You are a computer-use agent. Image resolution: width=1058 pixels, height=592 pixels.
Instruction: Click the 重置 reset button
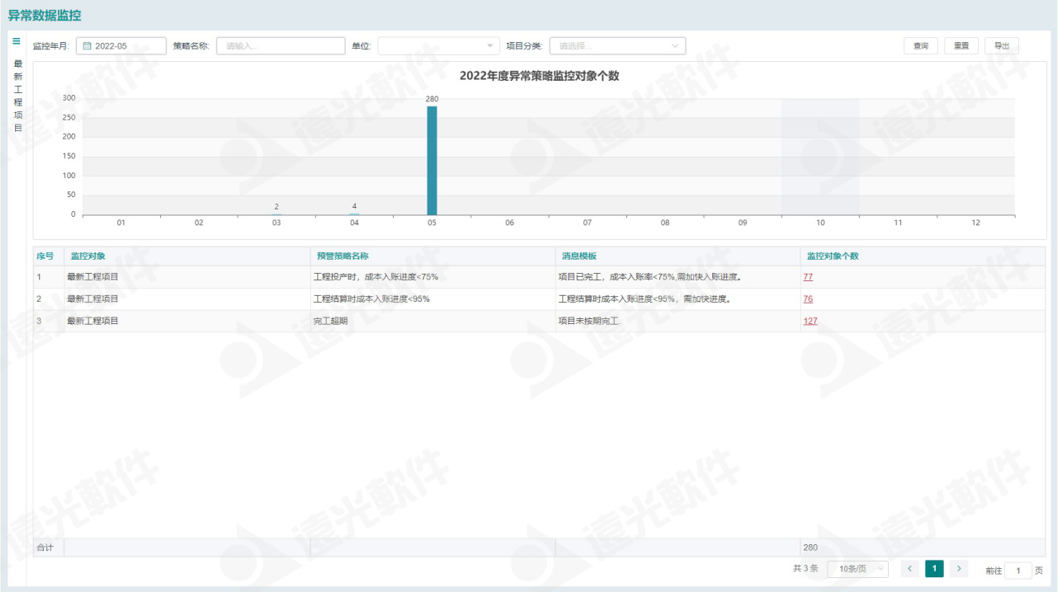(x=962, y=44)
